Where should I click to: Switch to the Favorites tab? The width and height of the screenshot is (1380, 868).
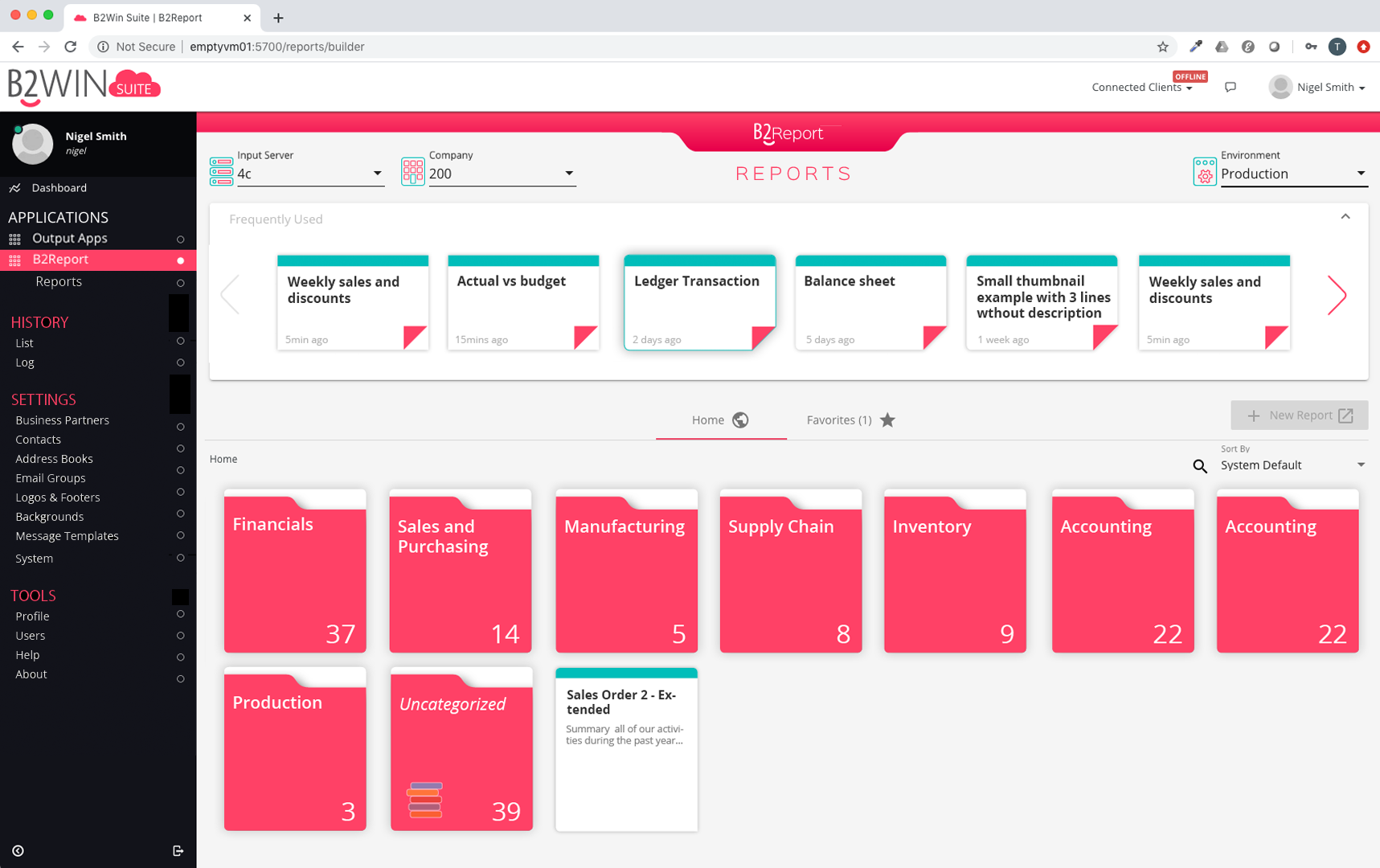850,420
